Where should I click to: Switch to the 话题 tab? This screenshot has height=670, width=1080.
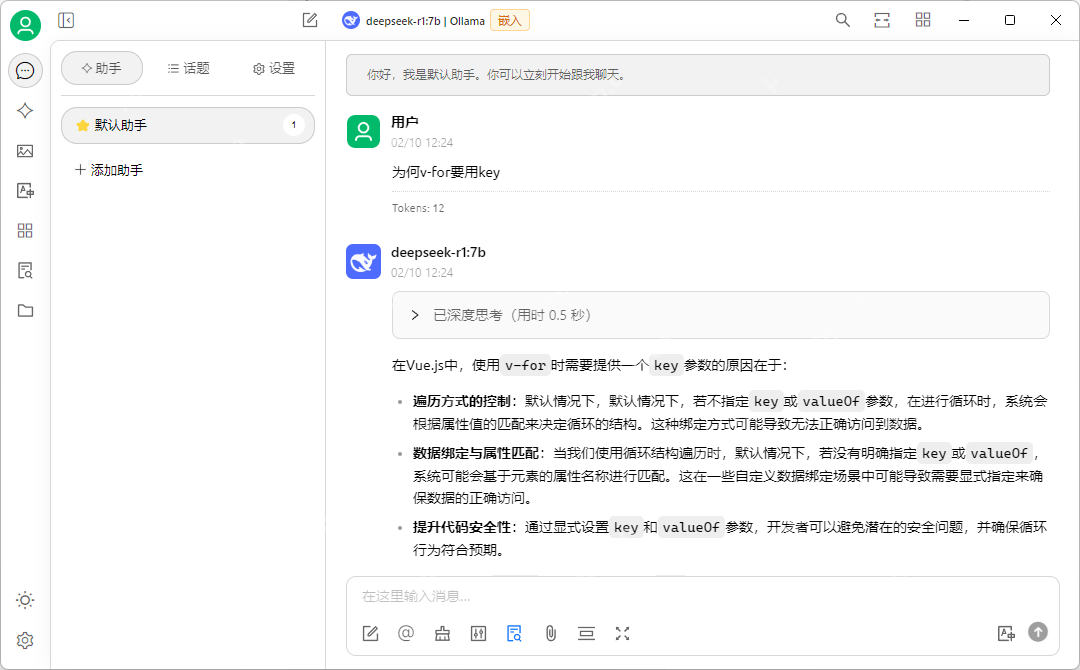point(188,68)
